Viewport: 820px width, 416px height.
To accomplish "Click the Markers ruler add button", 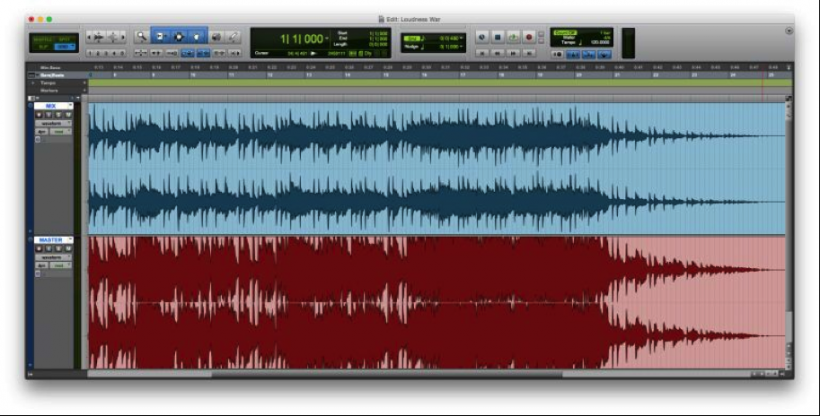I will [x=85, y=91].
